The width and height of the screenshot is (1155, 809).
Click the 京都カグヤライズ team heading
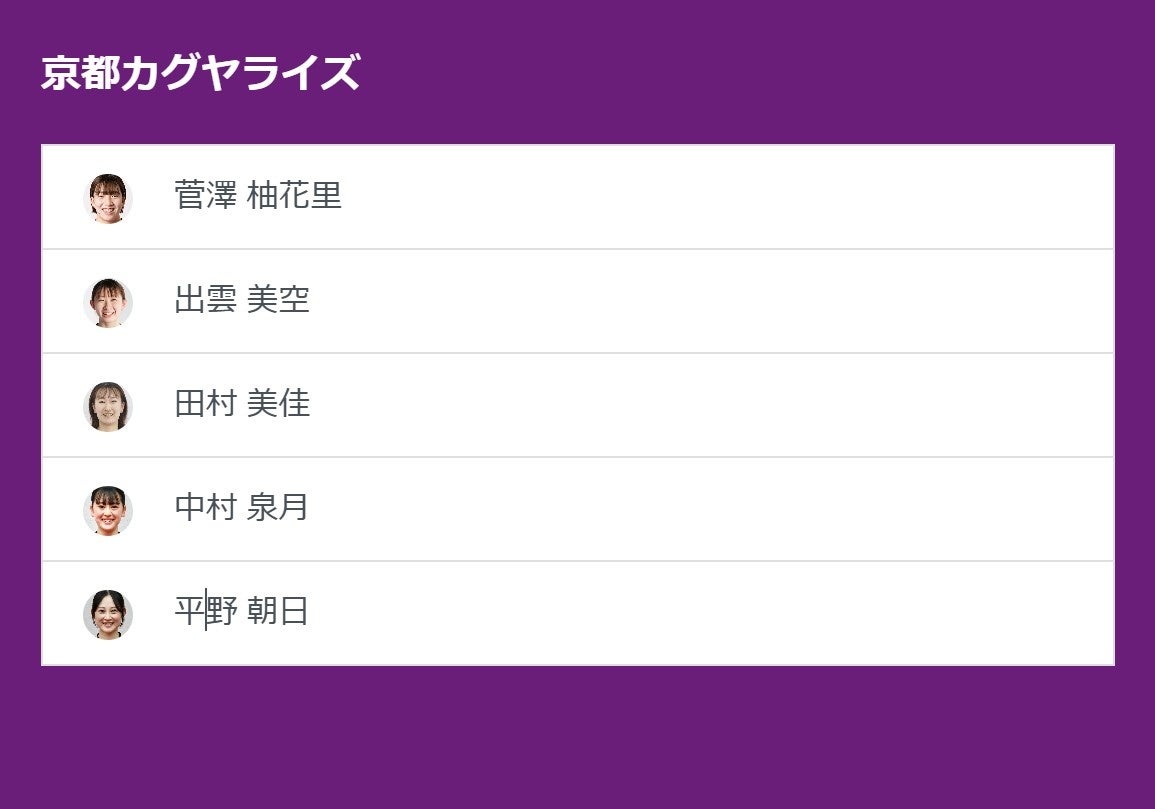(200, 73)
